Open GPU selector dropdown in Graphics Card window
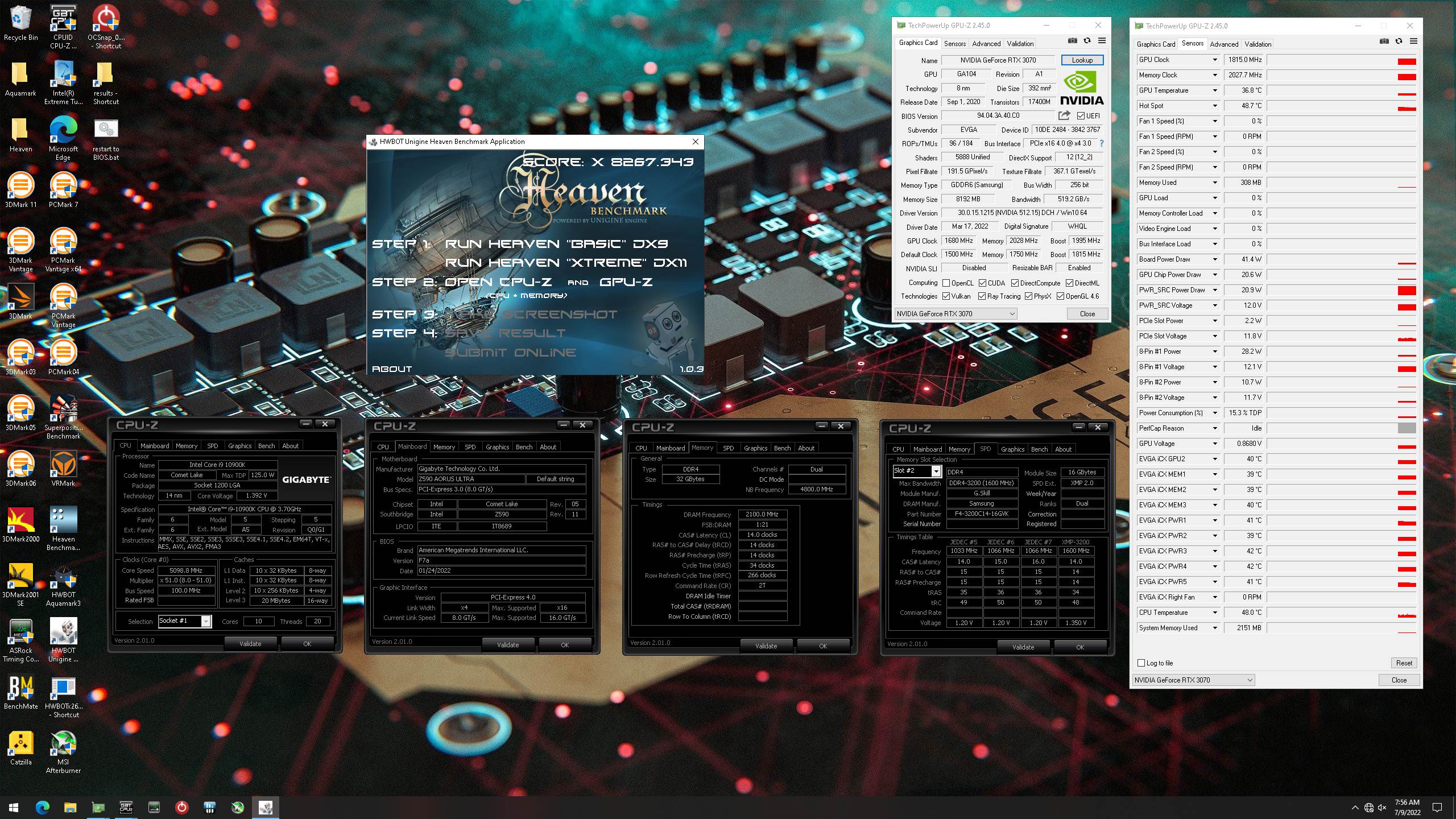1456x819 pixels. pyautogui.click(x=955, y=313)
